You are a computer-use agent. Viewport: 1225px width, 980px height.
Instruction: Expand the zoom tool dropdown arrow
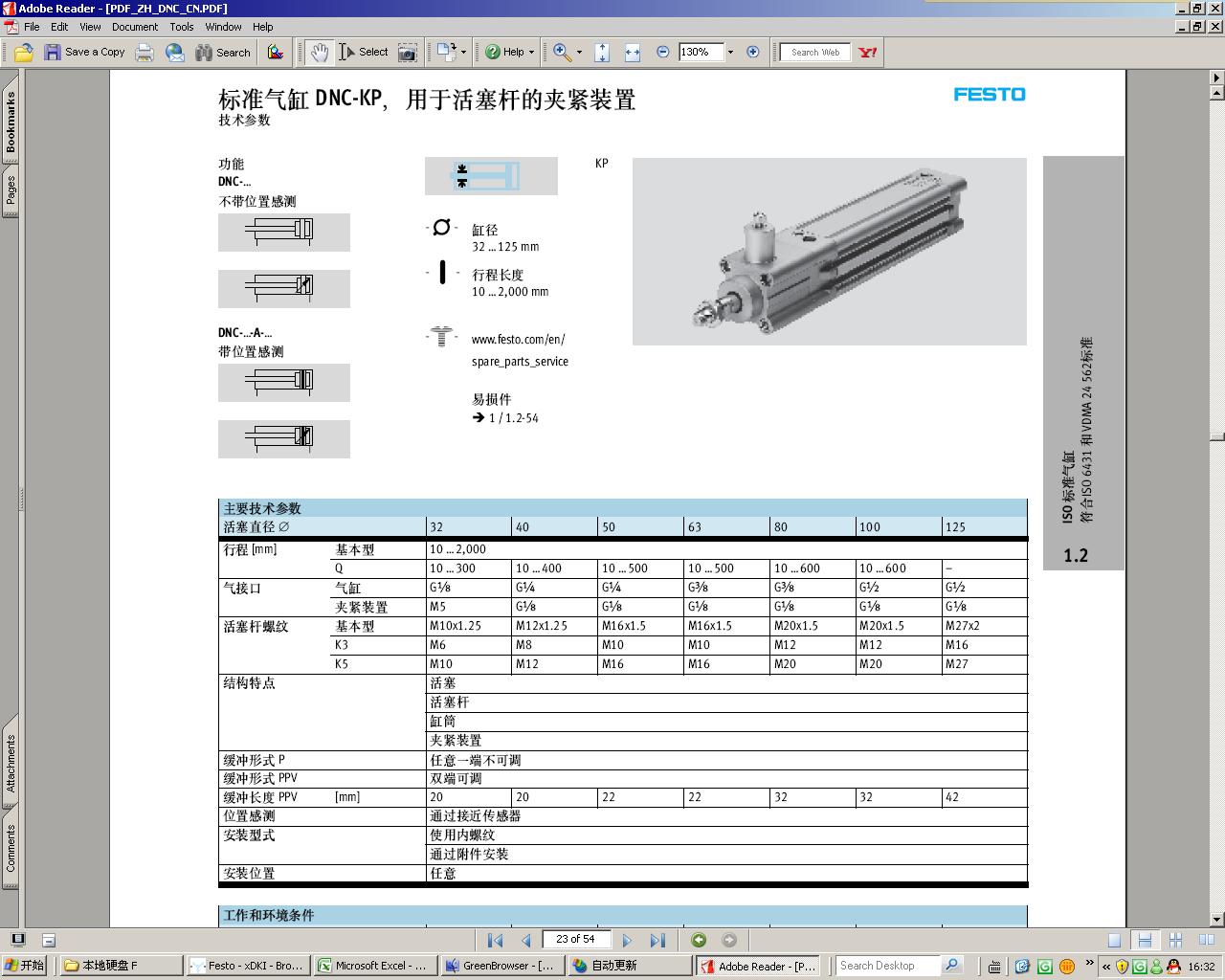coord(579,53)
